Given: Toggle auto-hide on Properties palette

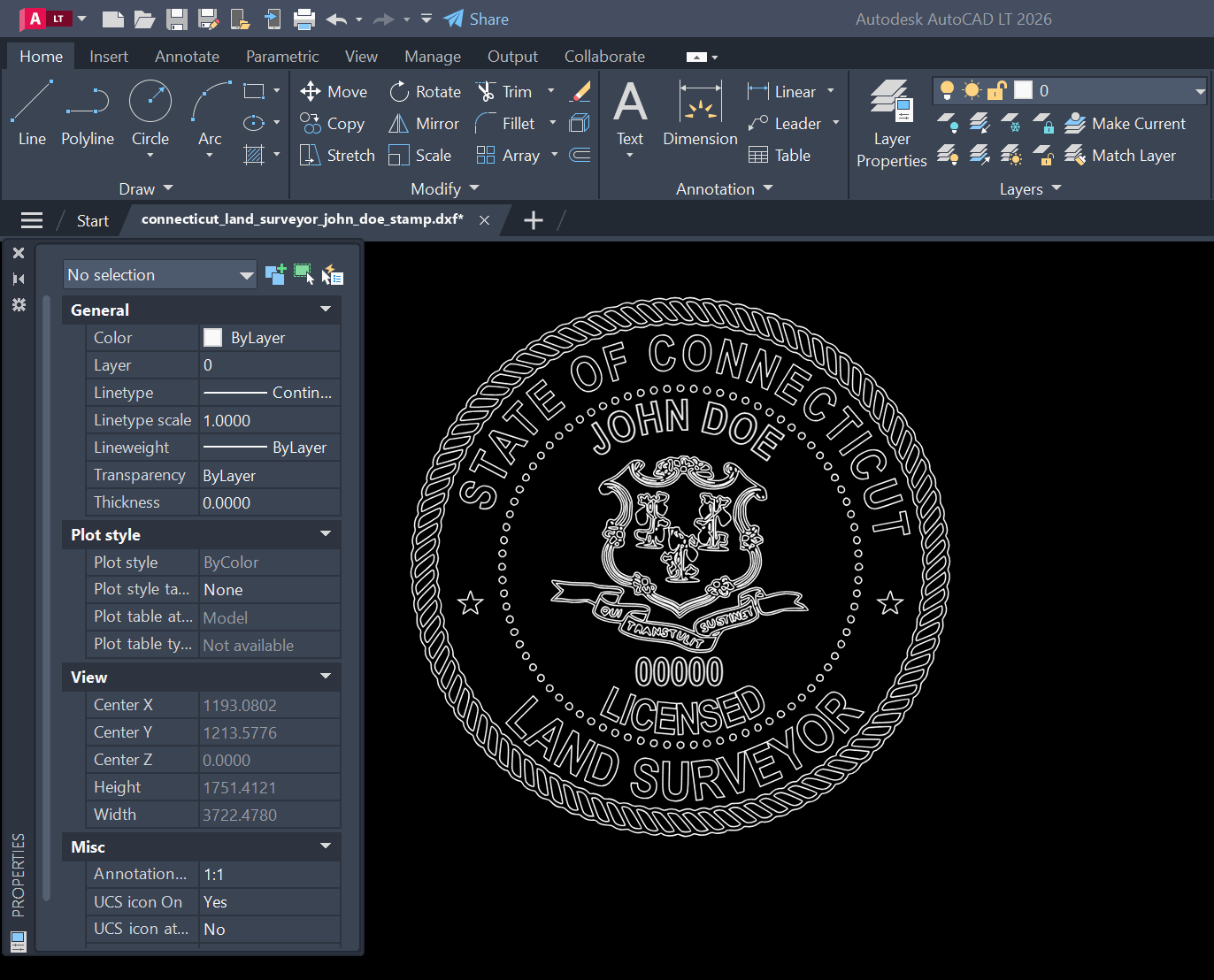Looking at the screenshot, I should click(x=19, y=279).
